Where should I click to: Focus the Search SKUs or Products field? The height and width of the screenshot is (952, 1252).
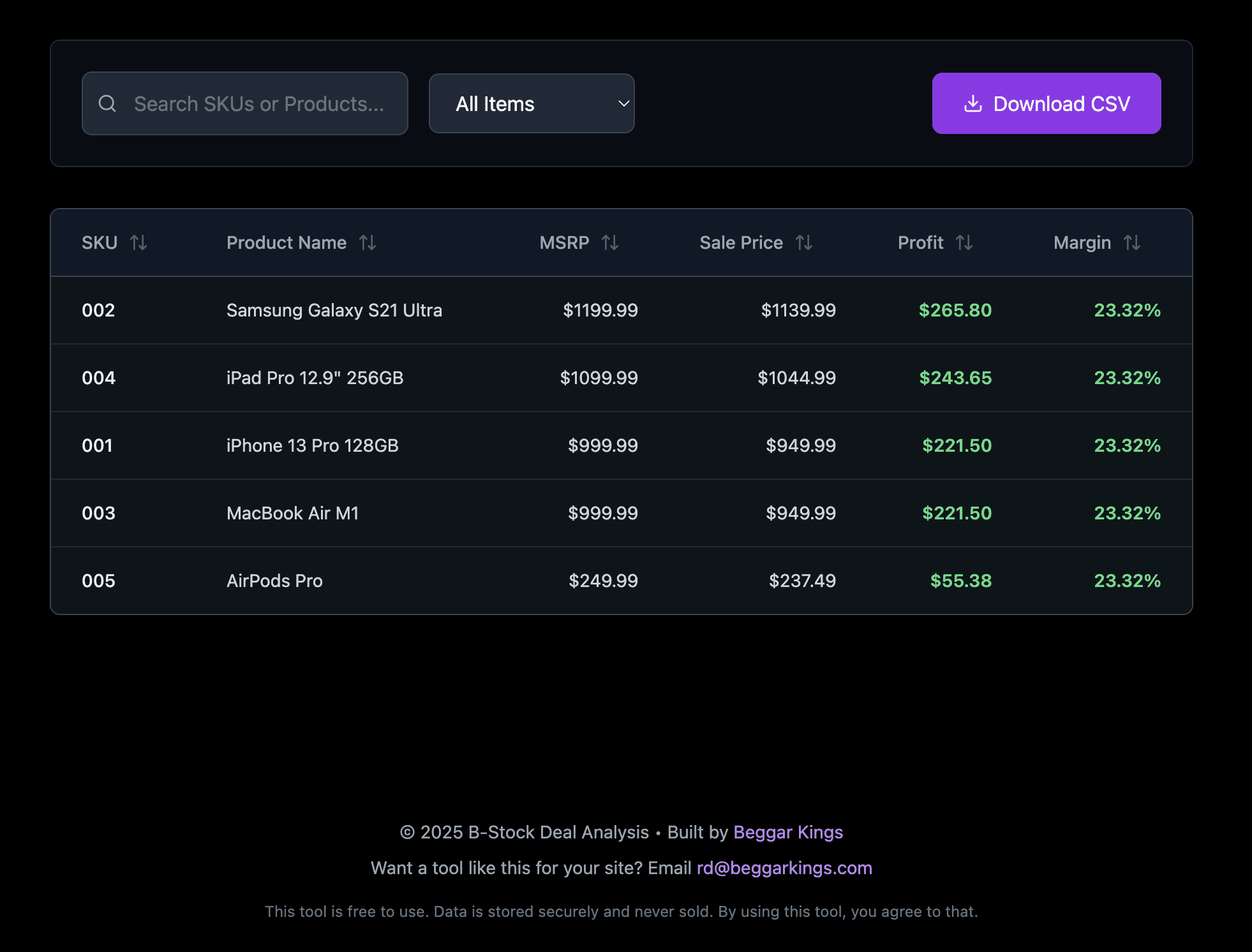pyautogui.click(x=258, y=103)
